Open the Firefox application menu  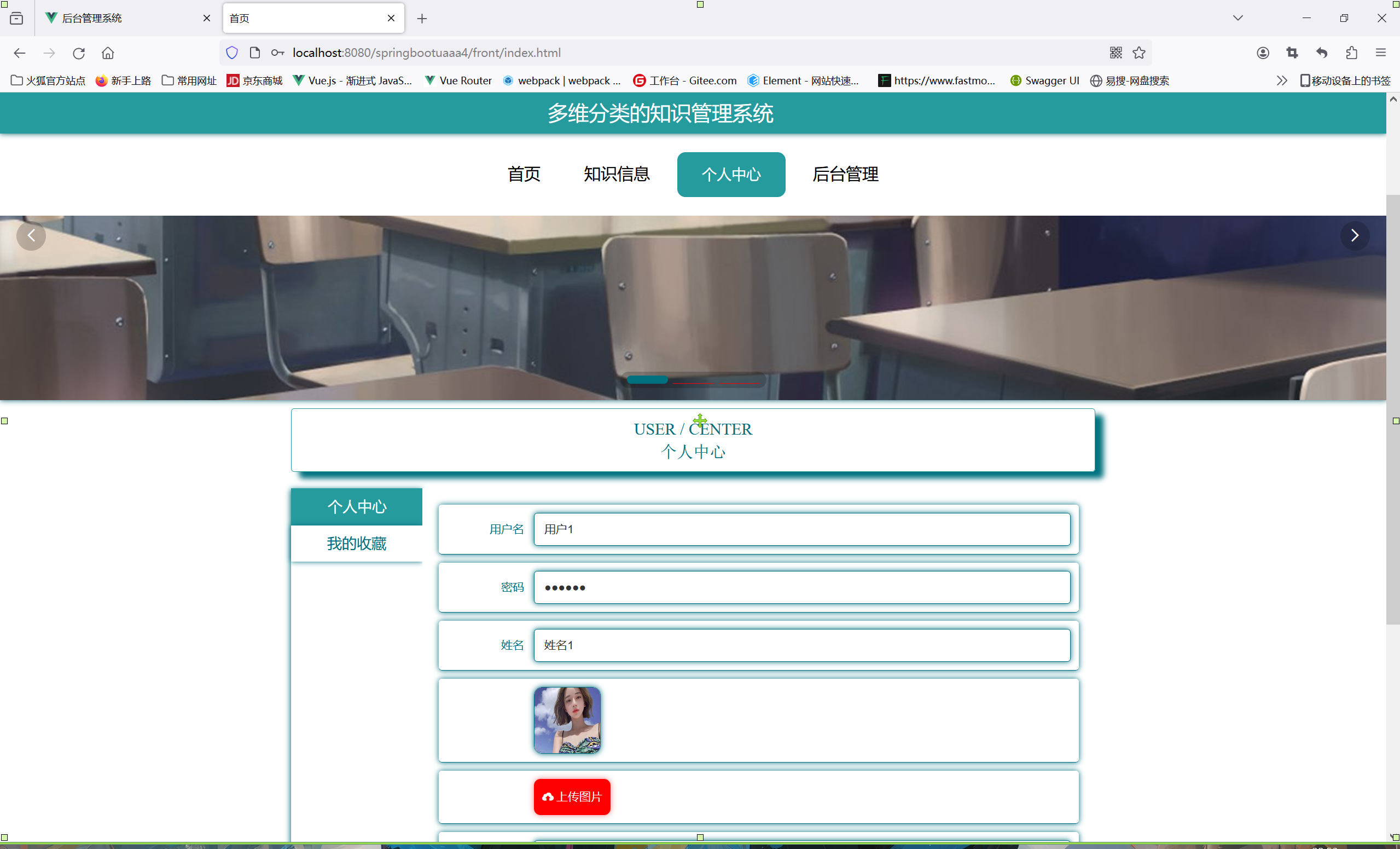coord(1381,53)
